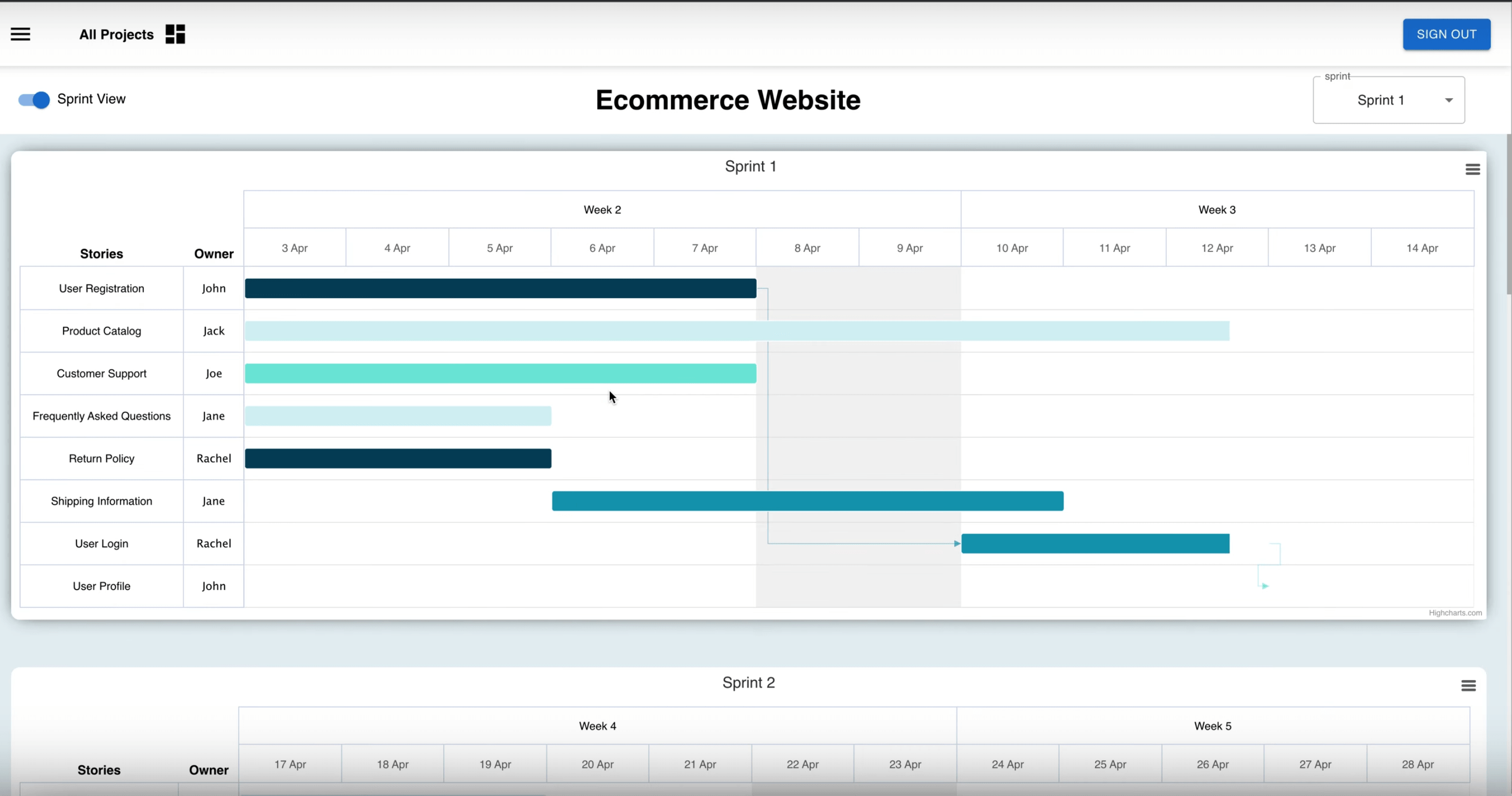Click the page vertical scrollbar thumb
Image resolution: width=1512 pixels, height=796 pixels.
[1508, 214]
